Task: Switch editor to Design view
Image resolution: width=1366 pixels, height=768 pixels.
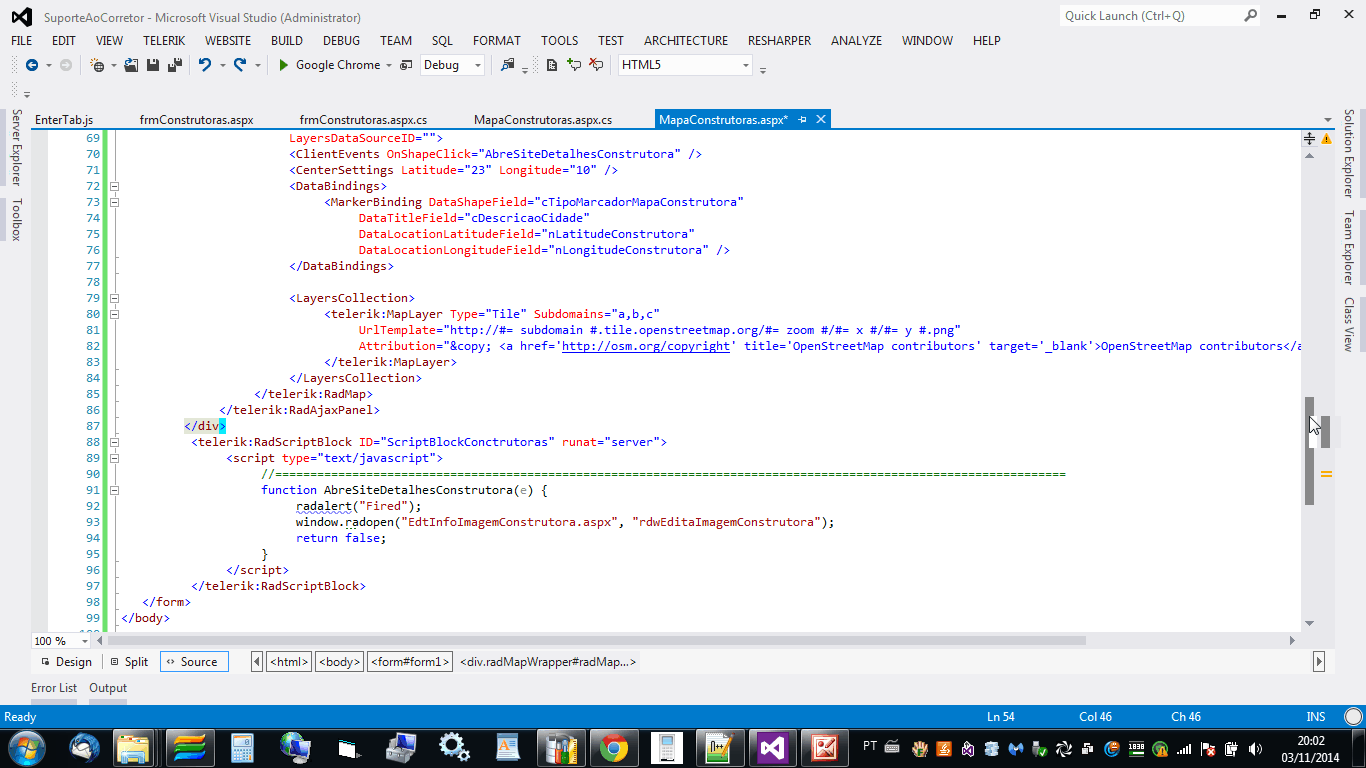Action: click(66, 662)
